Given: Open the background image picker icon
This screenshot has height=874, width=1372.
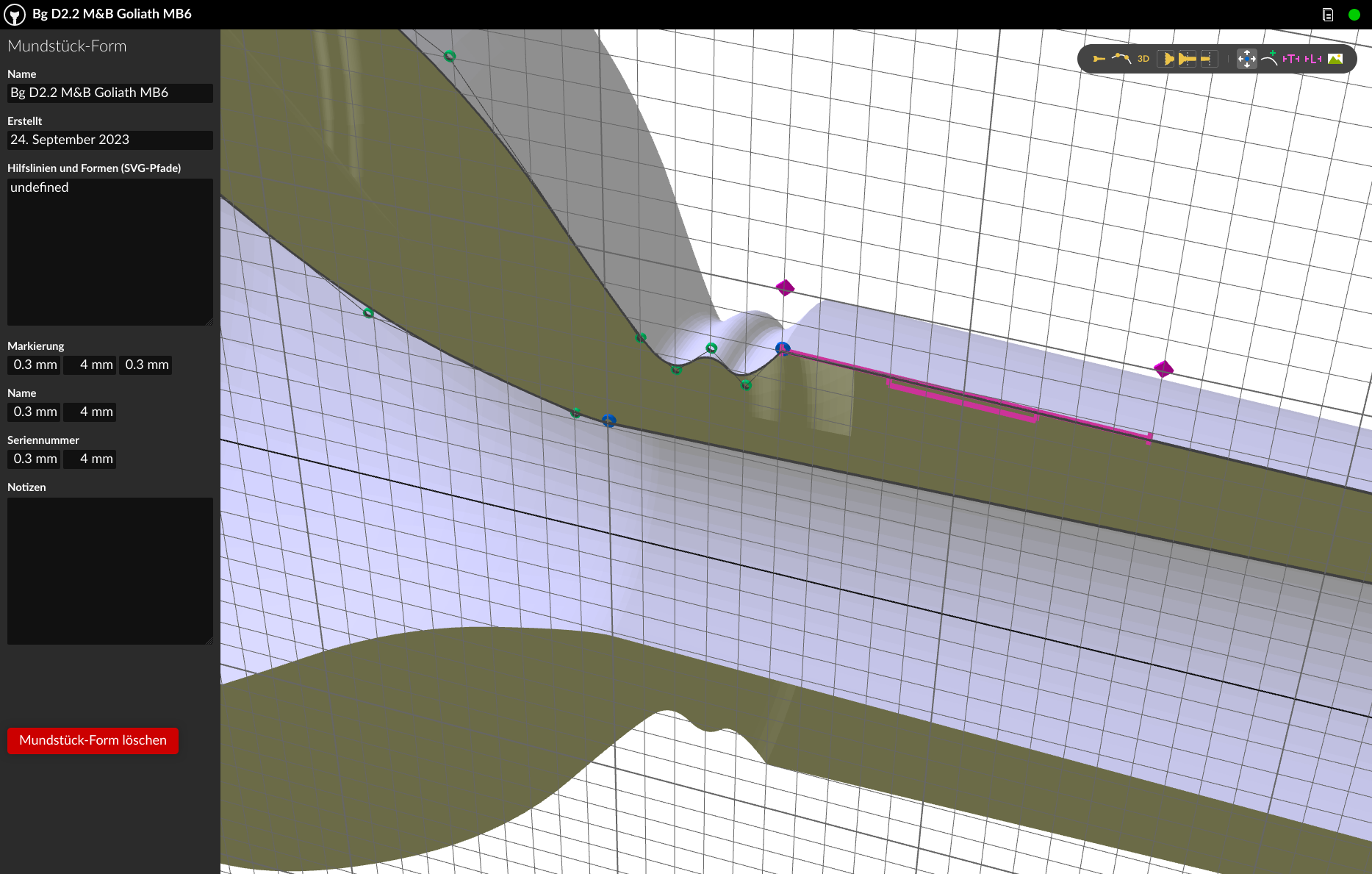Looking at the screenshot, I should (x=1335, y=59).
